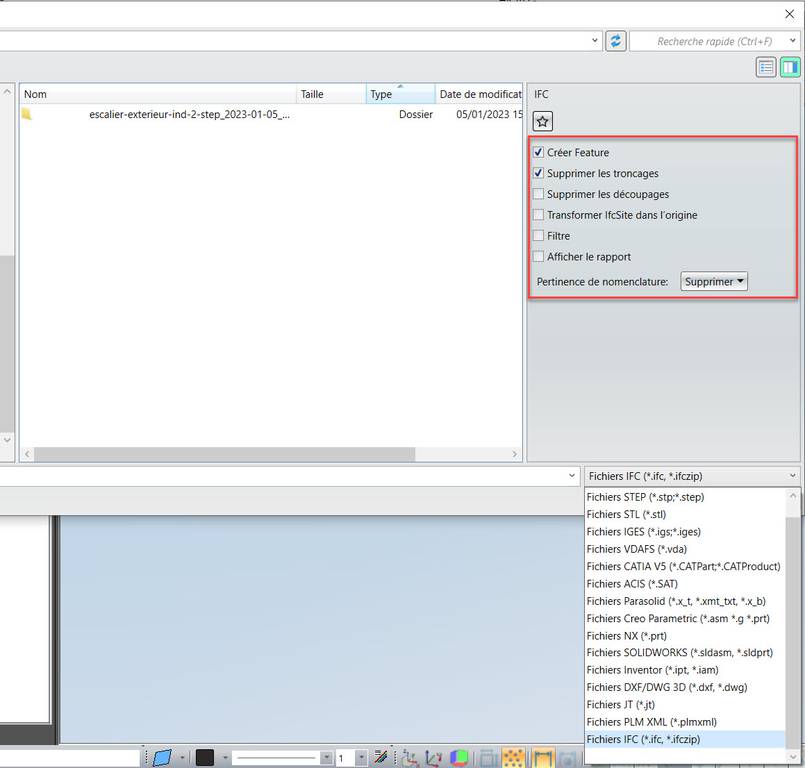Open the layer plane dropdown arrow
Image resolution: width=805 pixels, height=768 pixels.
click(182, 758)
